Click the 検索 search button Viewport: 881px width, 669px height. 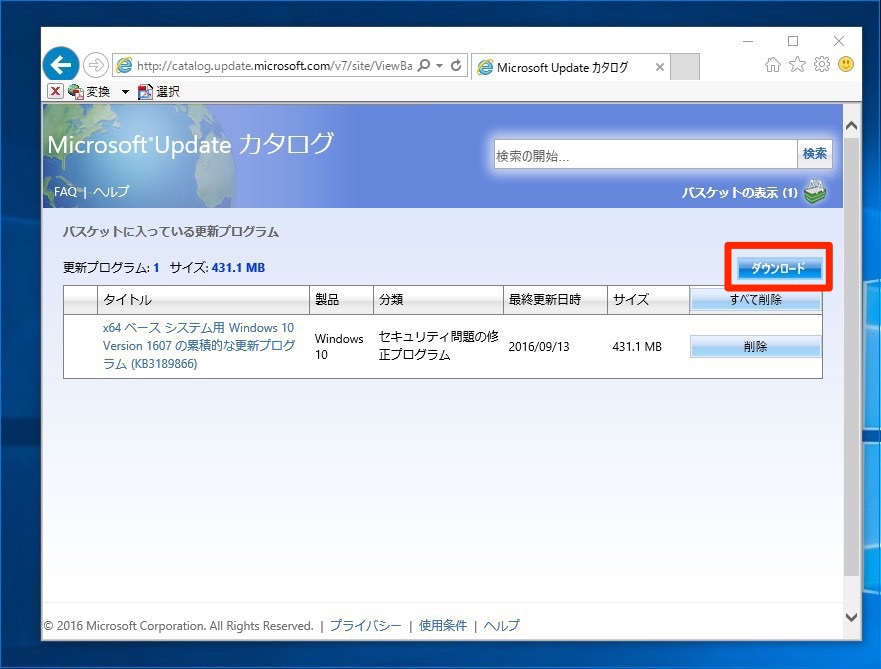pos(814,154)
